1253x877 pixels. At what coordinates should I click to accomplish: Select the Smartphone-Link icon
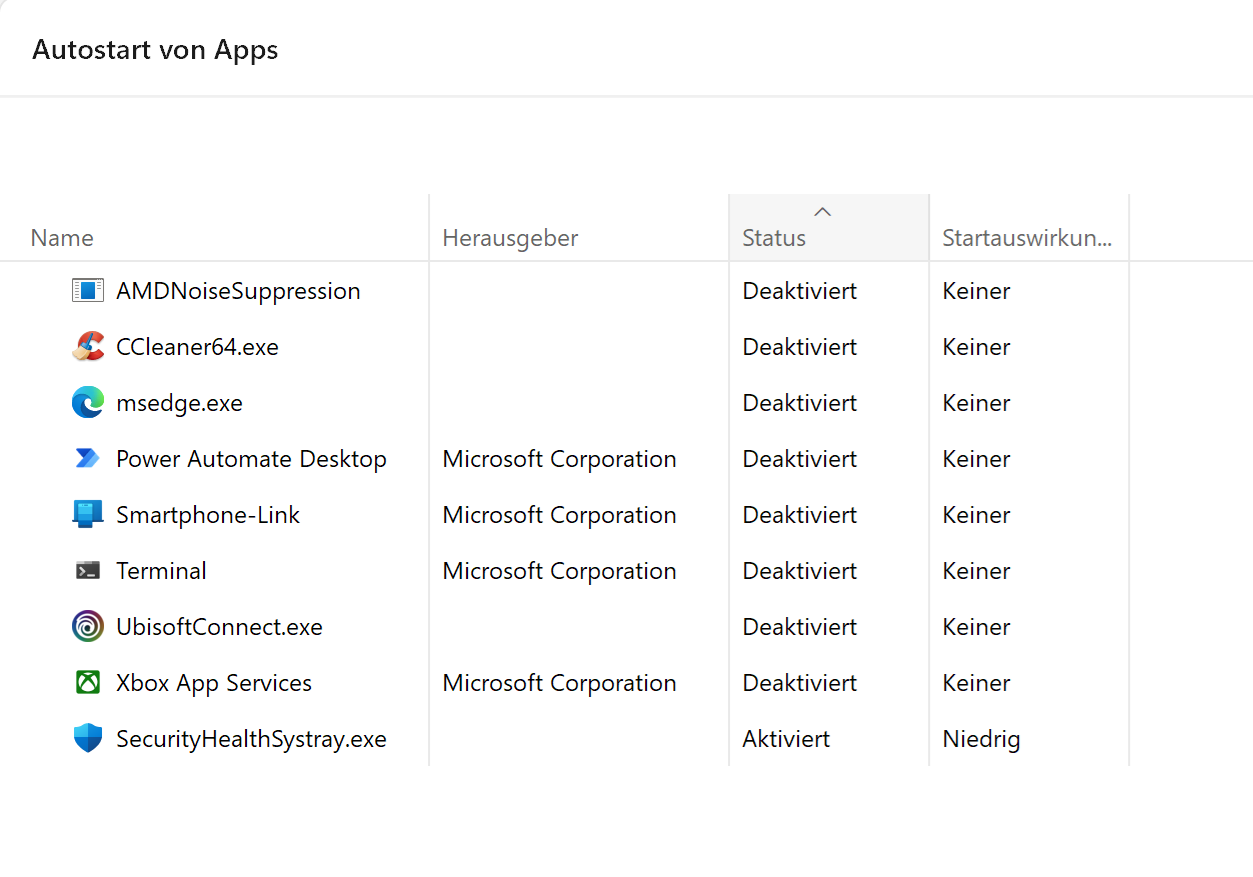click(88, 515)
